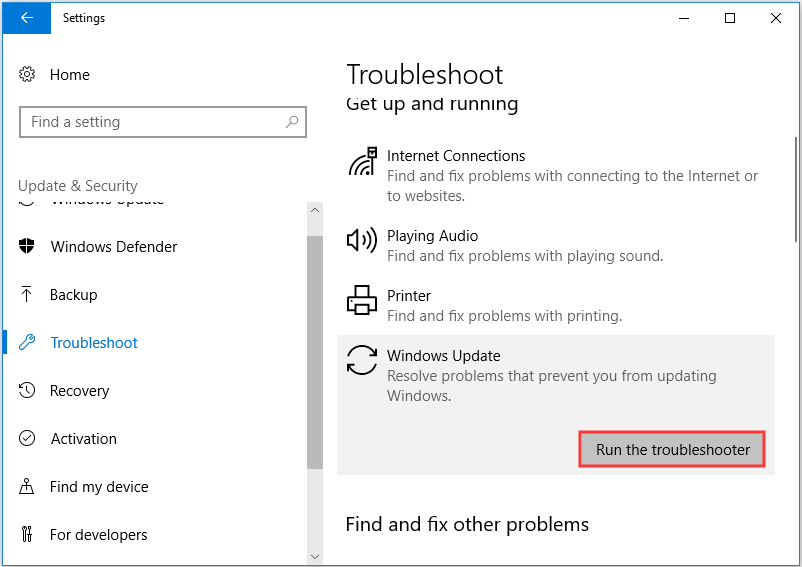Select Activation in the sidebar
Image resolution: width=802 pixels, height=567 pixels.
pos(83,439)
